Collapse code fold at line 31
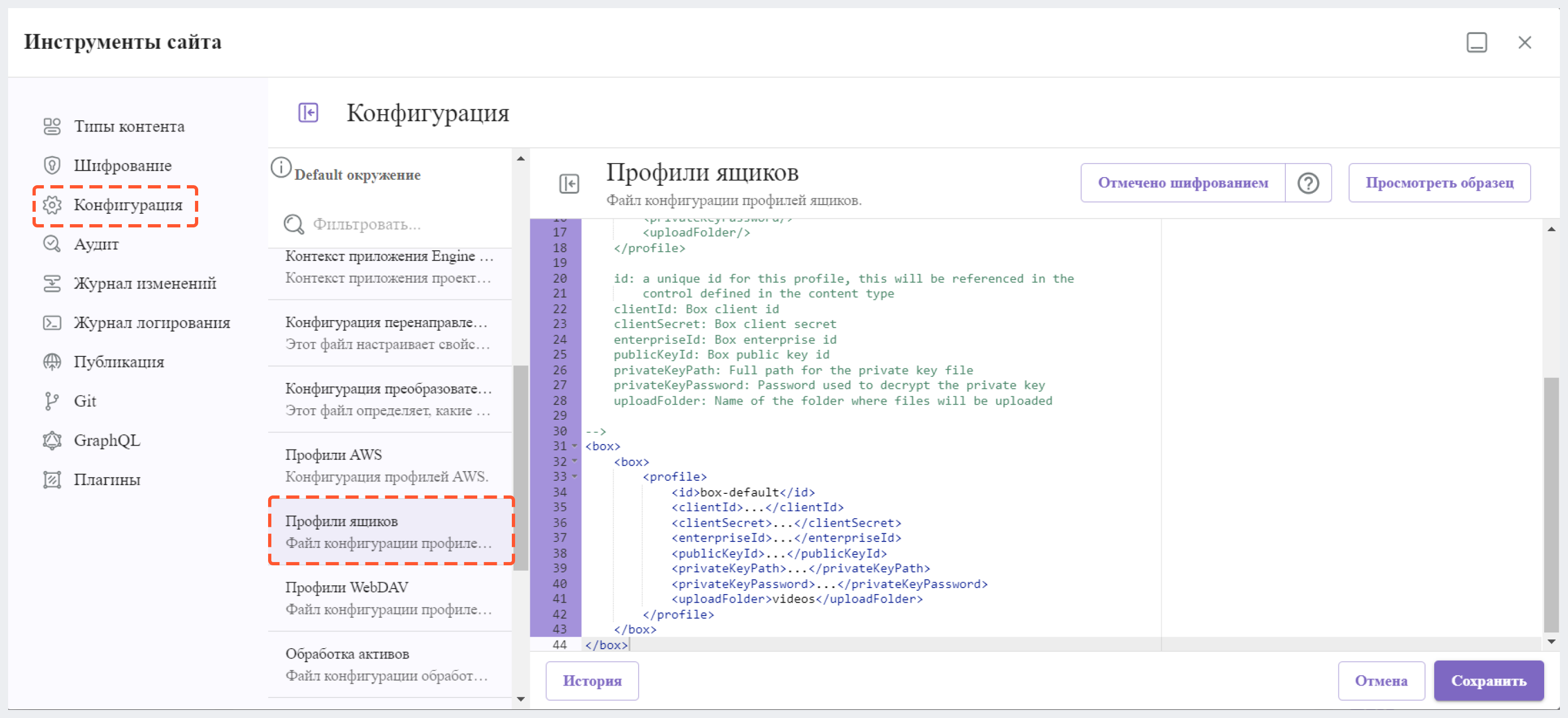Viewport: 1568px width, 718px height. [x=575, y=446]
